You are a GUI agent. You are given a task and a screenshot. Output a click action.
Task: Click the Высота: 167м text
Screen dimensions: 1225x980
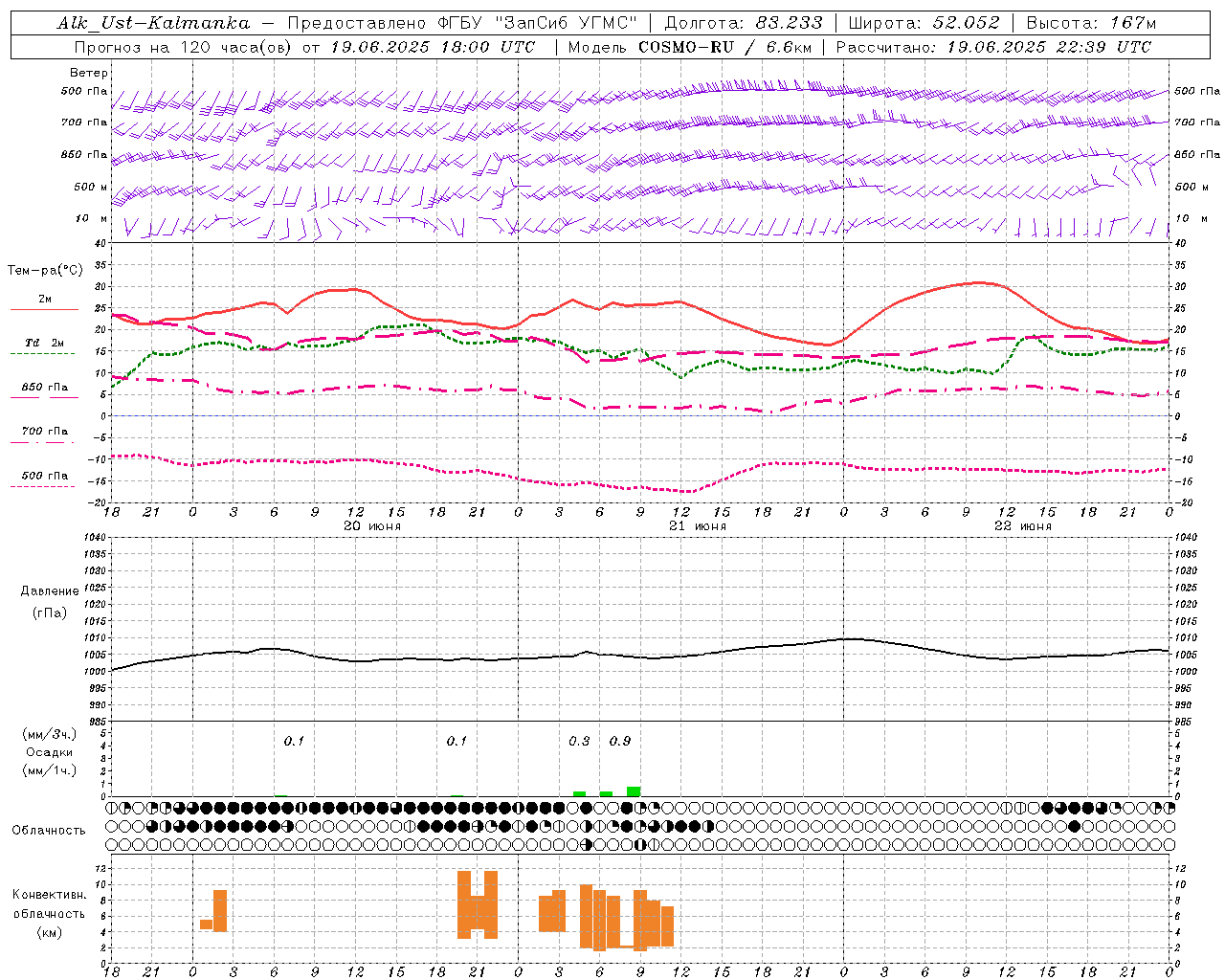[1091, 23]
